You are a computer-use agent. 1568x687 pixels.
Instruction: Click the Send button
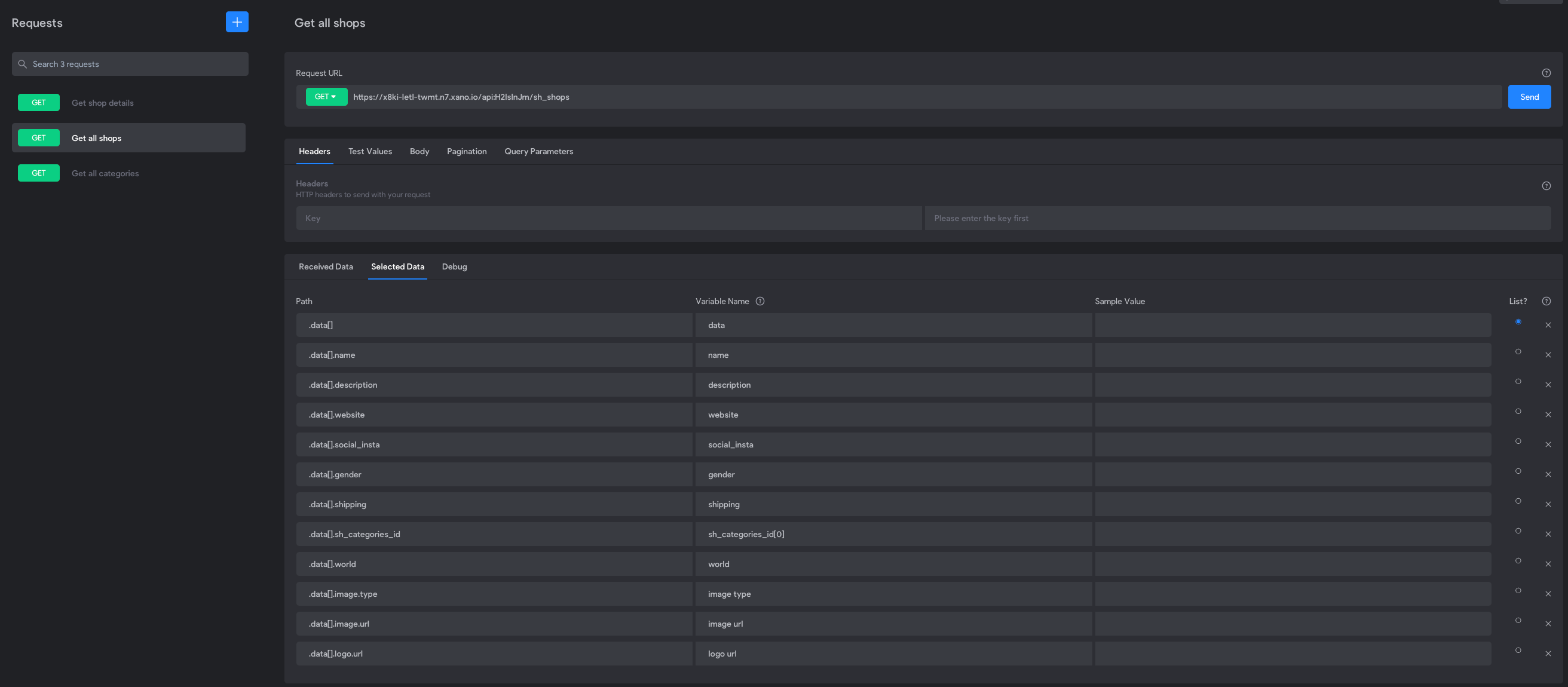(x=1529, y=97)
